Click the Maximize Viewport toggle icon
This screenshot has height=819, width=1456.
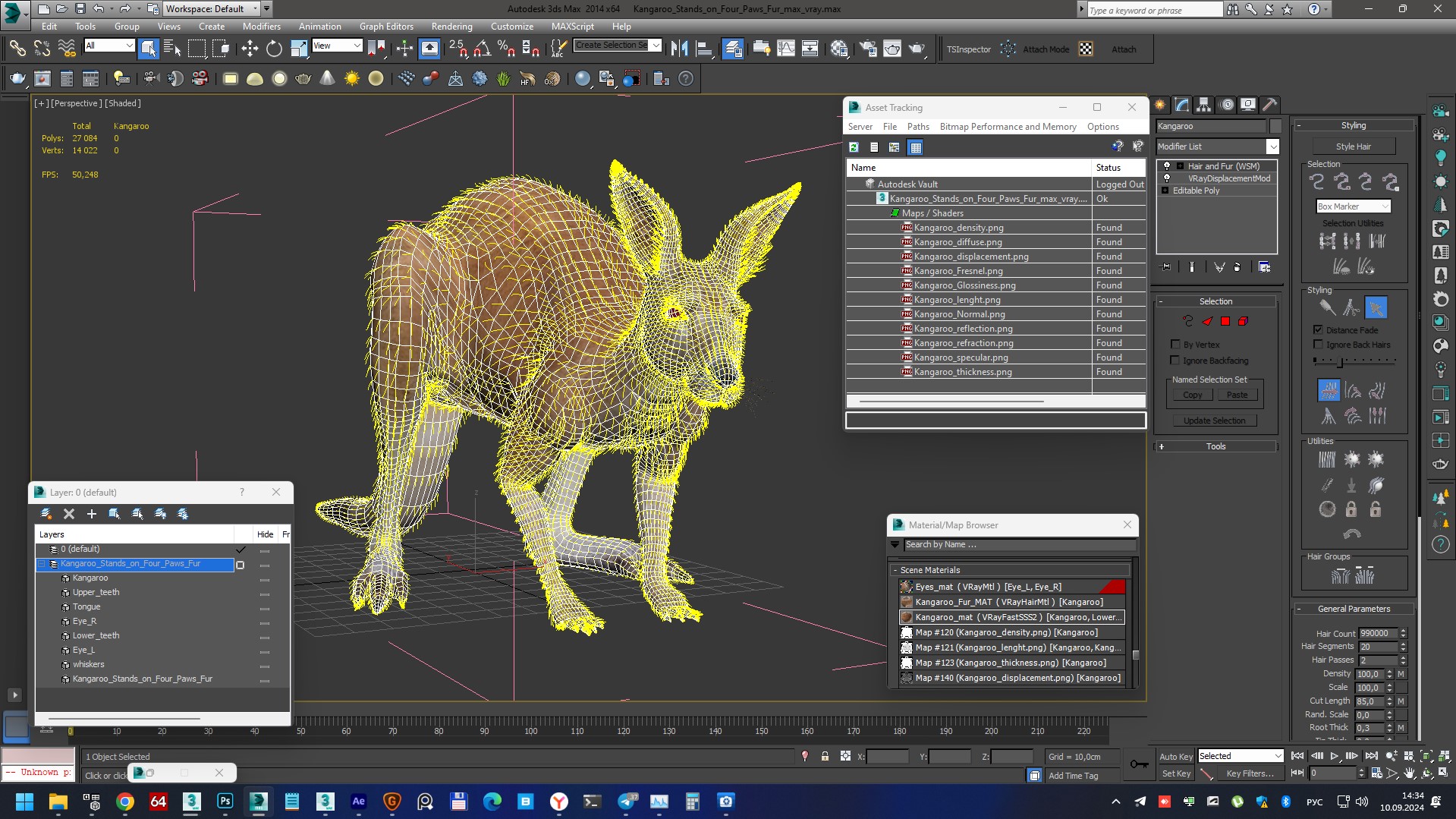pos(1445,773)
